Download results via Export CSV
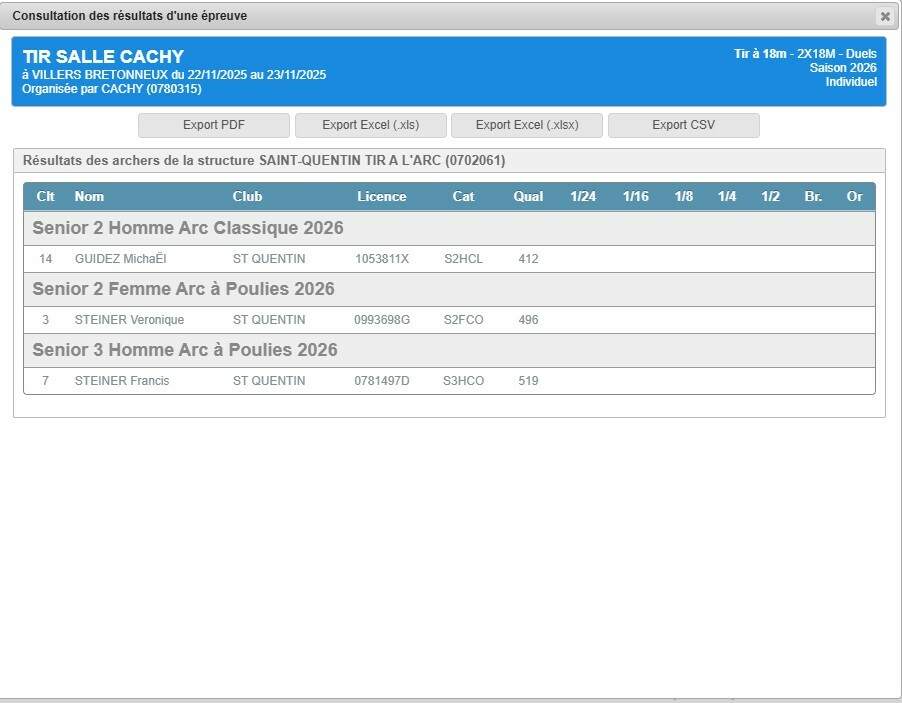Viewport: 902px width, 703px height. coord(683,125)
